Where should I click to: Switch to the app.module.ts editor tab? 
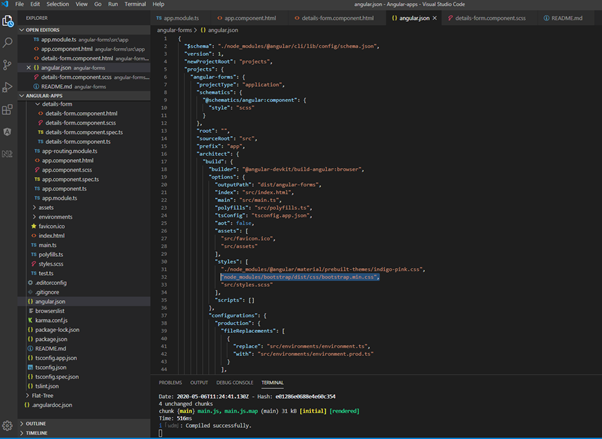181,18
